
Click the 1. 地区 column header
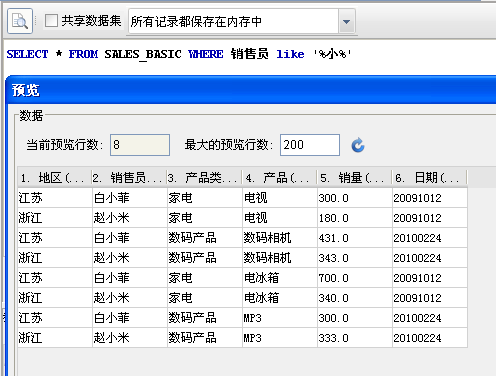pos(55,178)
